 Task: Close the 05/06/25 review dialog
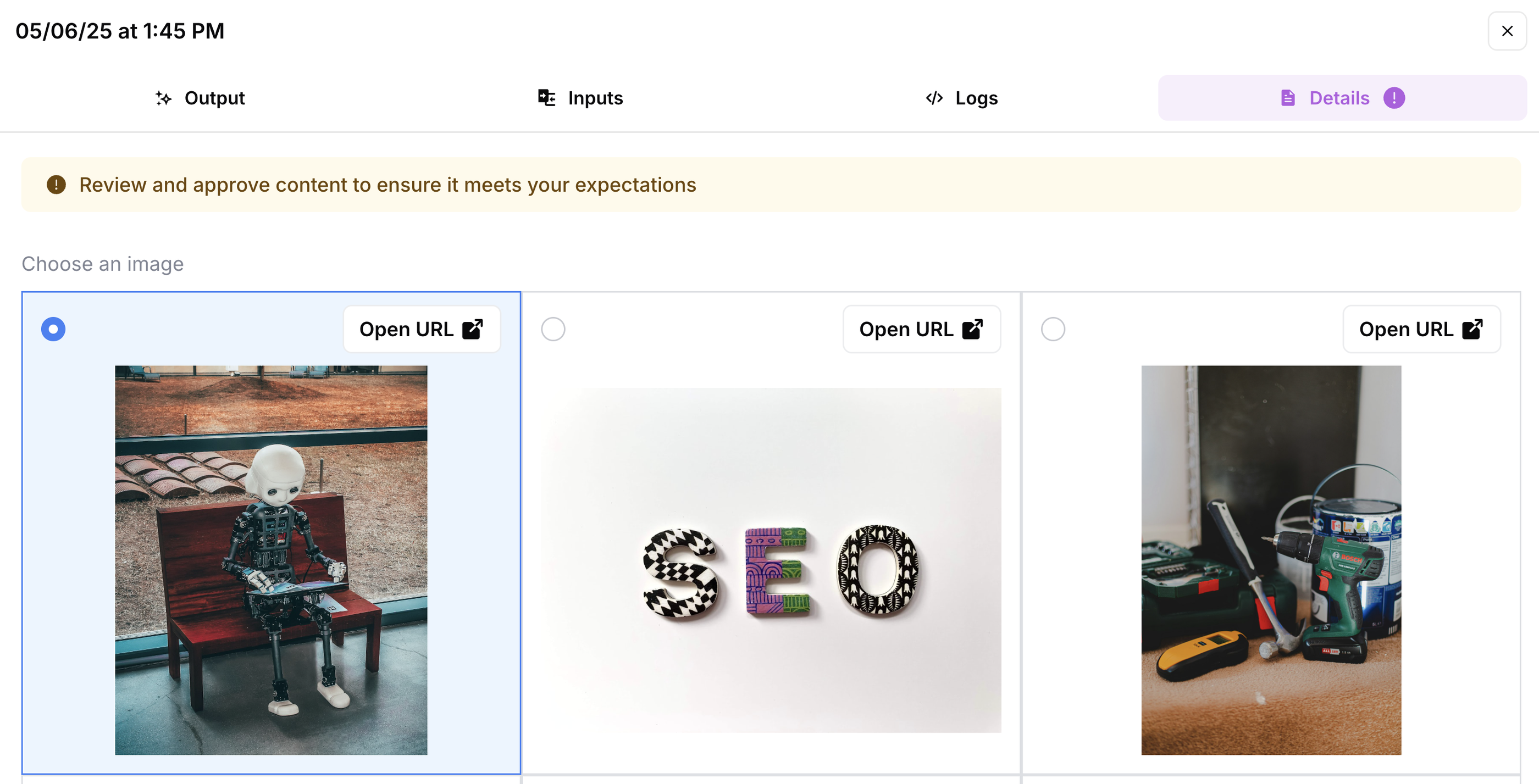click(x=1507, y=30)
